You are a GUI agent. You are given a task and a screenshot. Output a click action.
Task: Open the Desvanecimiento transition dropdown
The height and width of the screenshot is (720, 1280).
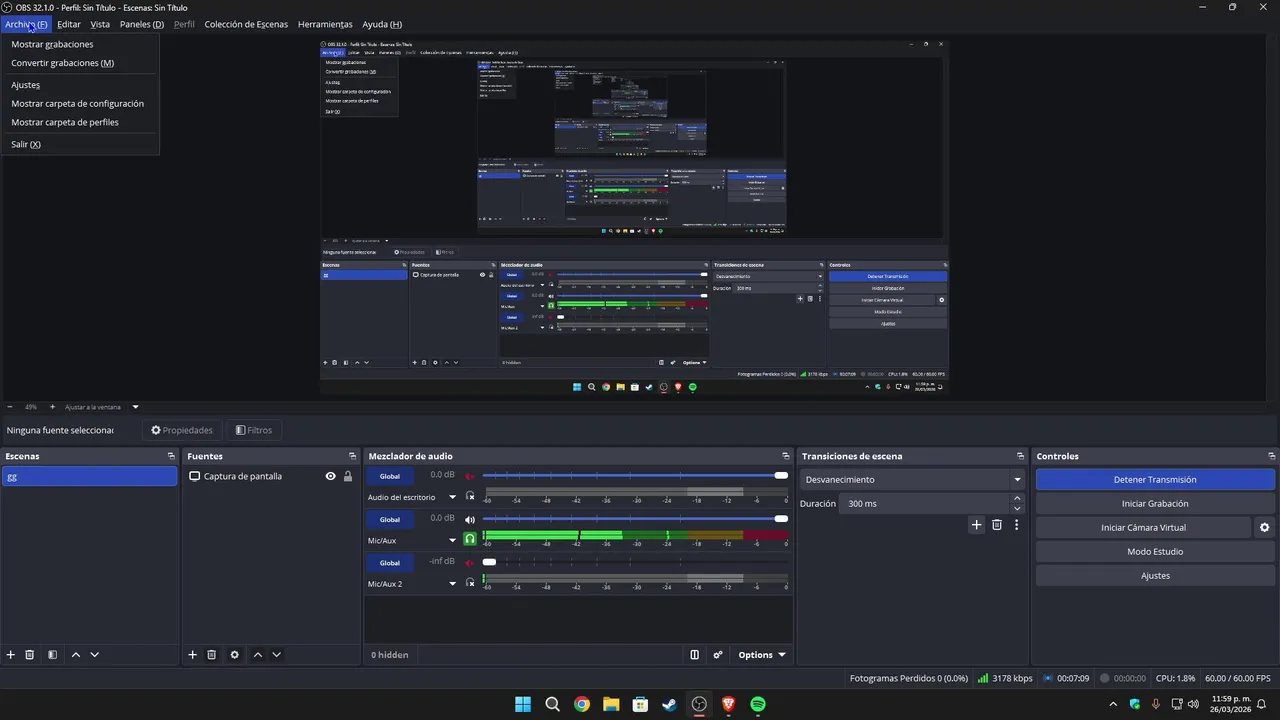tap(913, 479)
